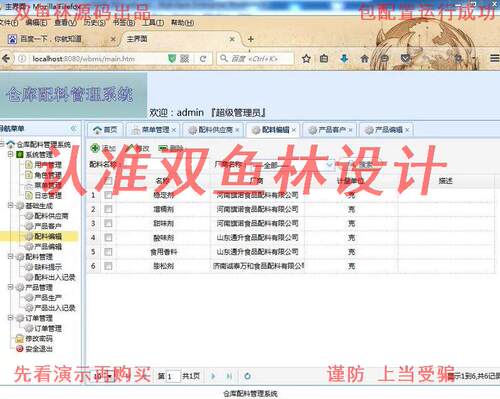The width and height of the screenshot is (500, 399).
Task: Show site information via the info icon
Action: [22, 59]
